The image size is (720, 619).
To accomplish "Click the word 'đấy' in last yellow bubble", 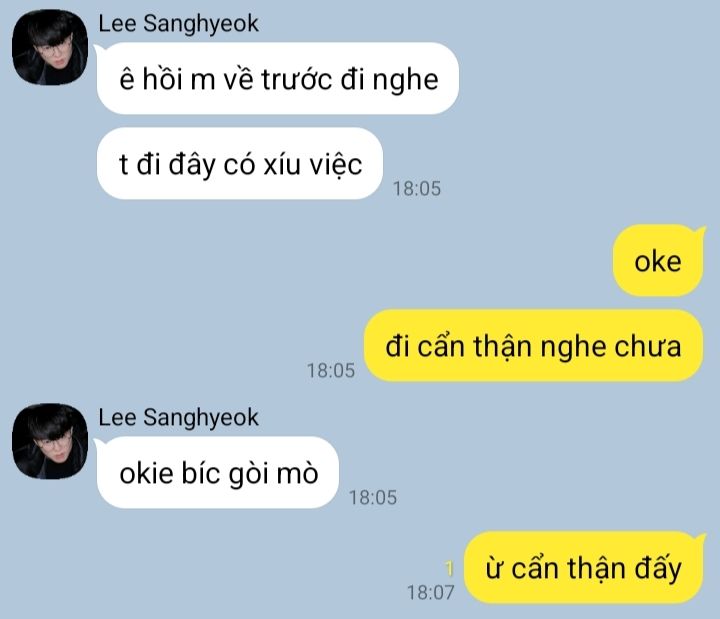I will [x=658, y=569].
